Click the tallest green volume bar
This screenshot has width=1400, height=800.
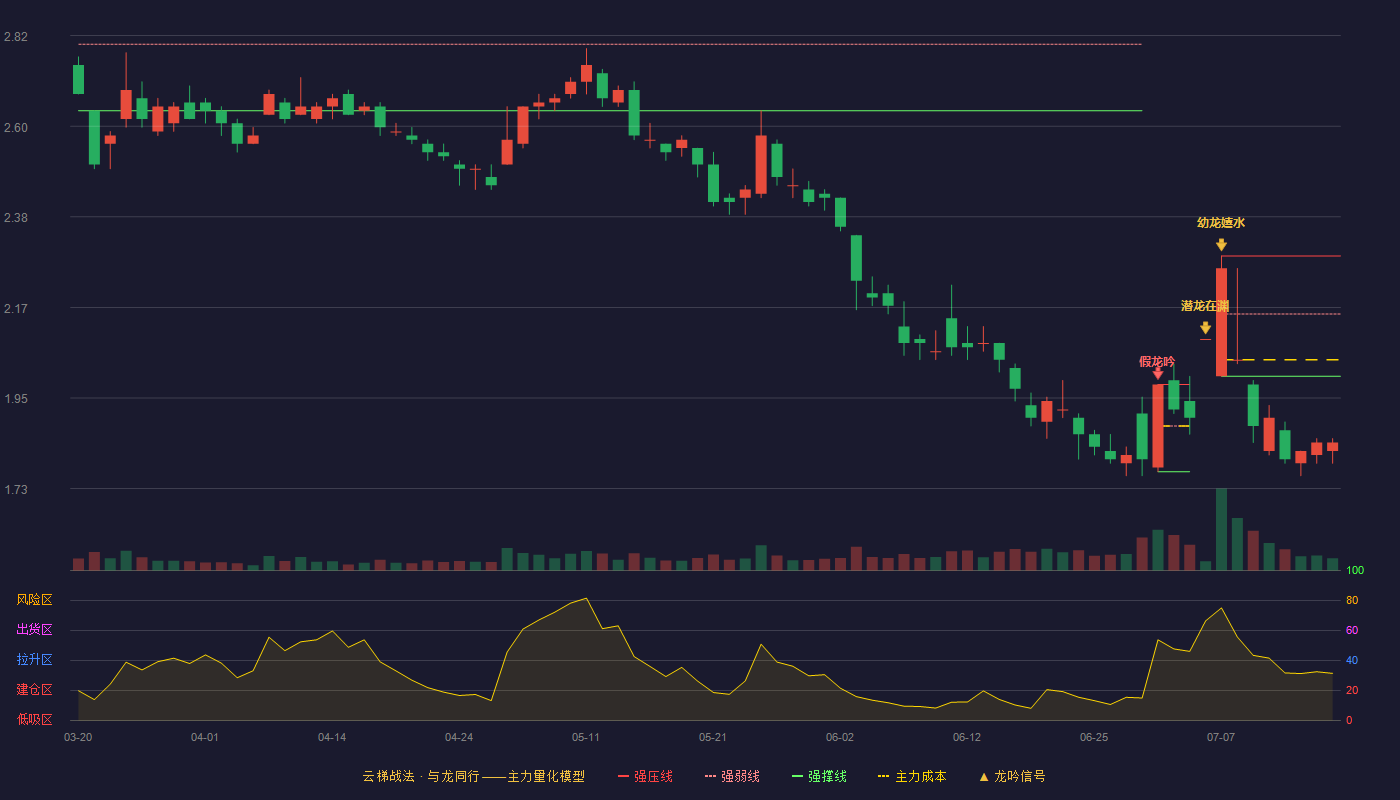pos(1221,529)
